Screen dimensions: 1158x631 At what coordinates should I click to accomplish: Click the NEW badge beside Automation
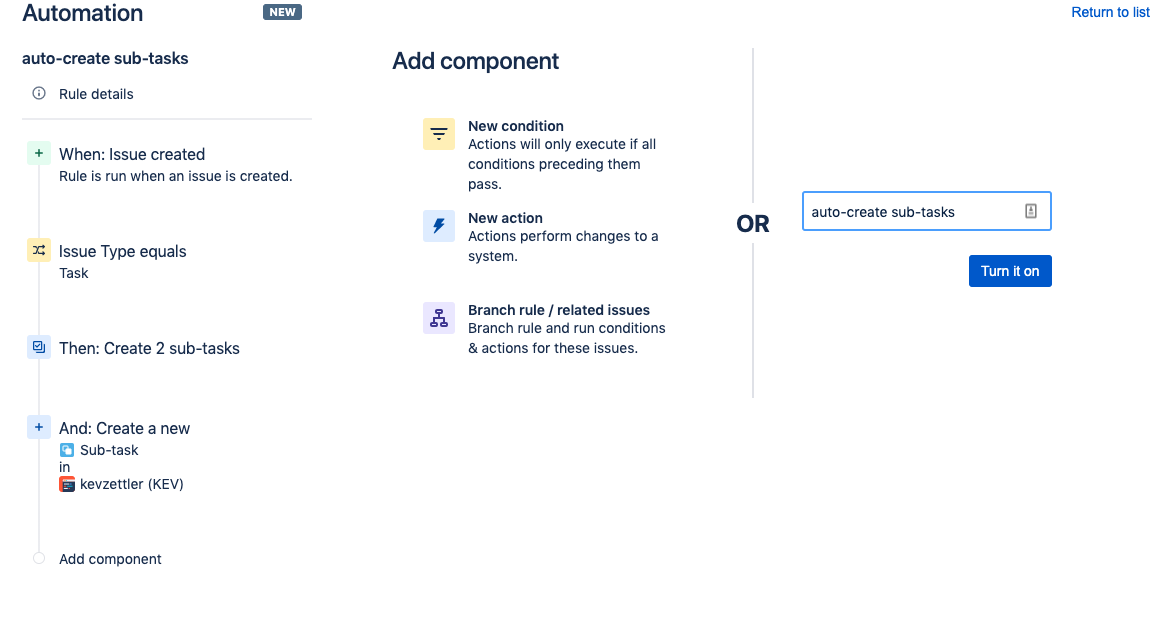(282, 12)
